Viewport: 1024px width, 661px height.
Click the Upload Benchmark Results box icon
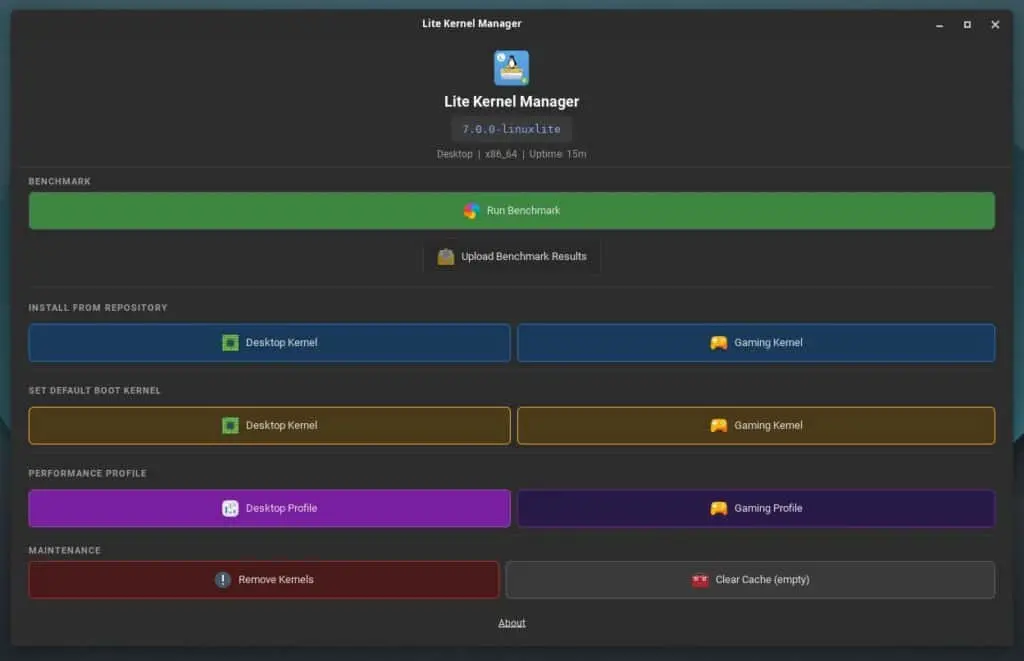click(446, 257)
